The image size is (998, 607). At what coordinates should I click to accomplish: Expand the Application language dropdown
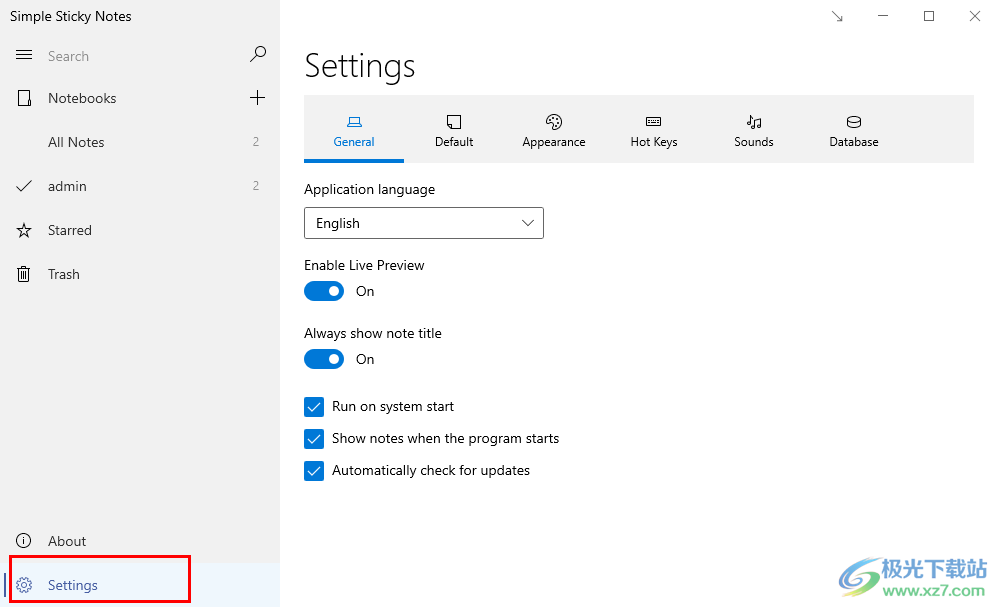point(424,223)
